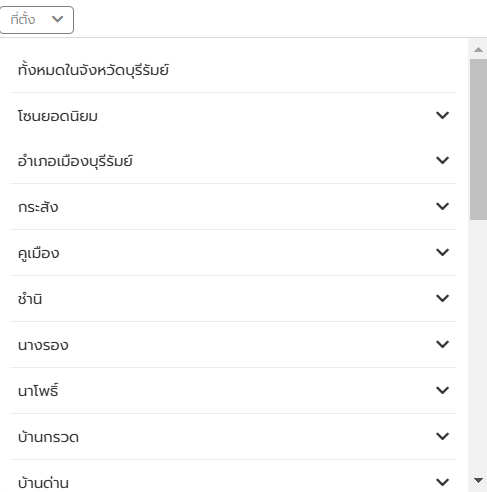Click the vertical scrollbar thumb

pyautogui.click(x=478, y=139)
